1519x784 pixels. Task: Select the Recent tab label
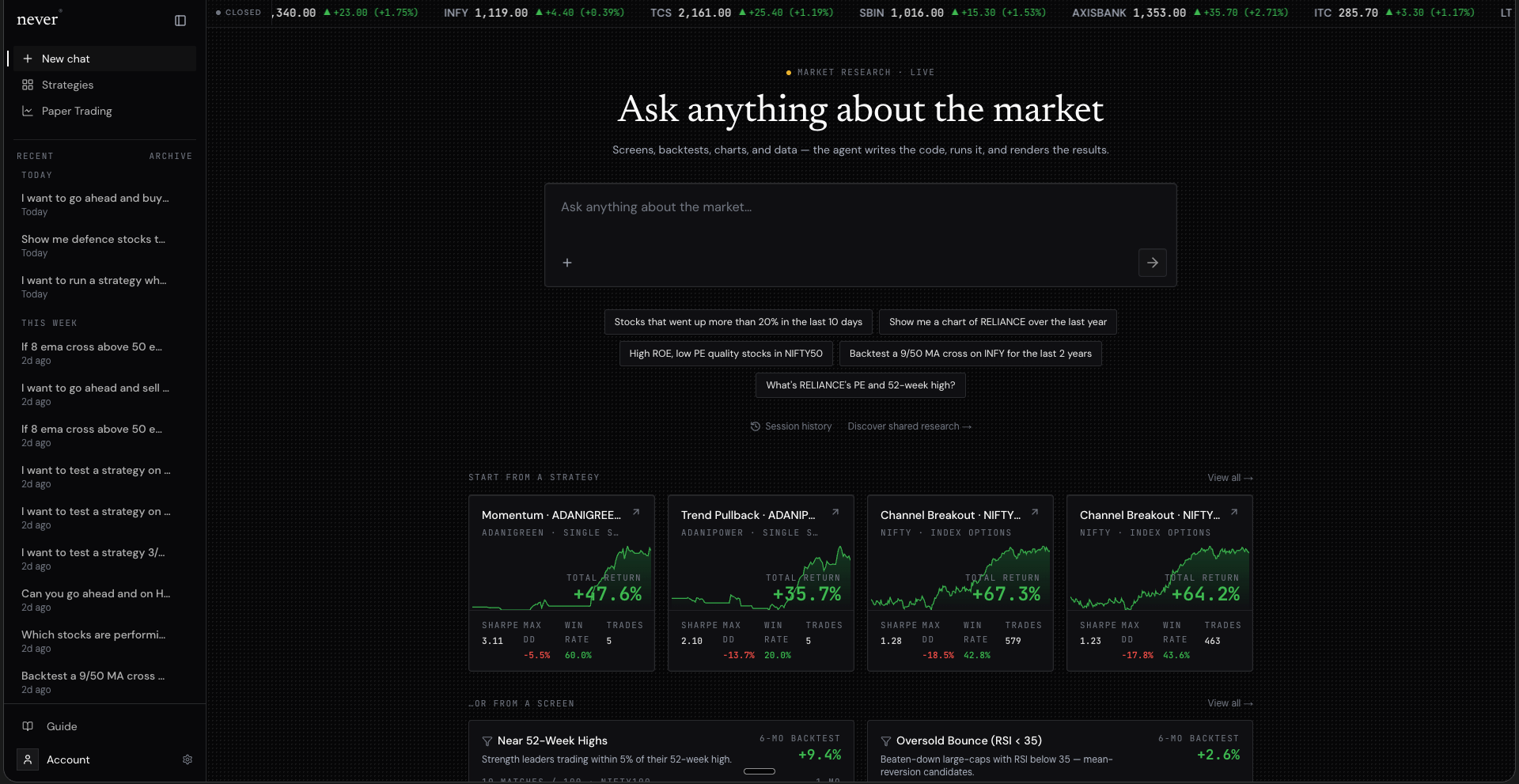(x=35, y=156)
